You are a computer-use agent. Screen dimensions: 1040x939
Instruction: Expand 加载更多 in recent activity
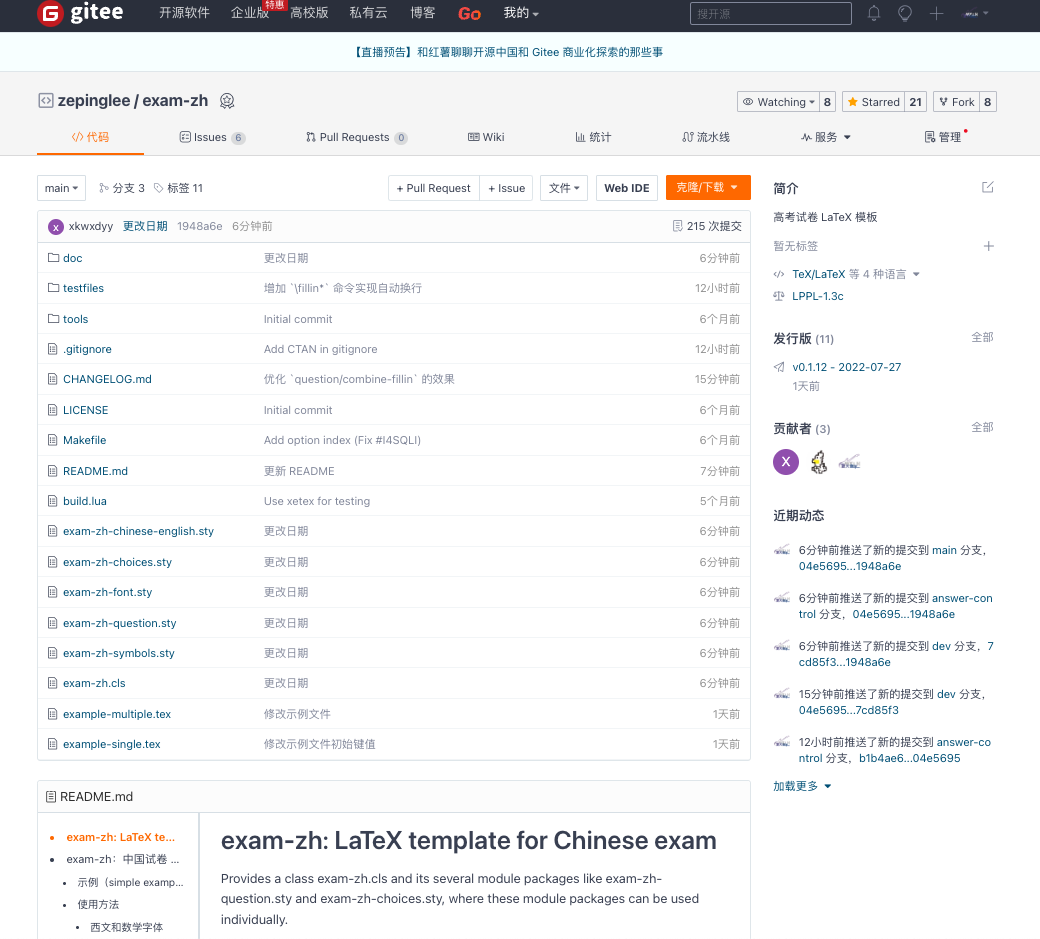pos(802,786)
